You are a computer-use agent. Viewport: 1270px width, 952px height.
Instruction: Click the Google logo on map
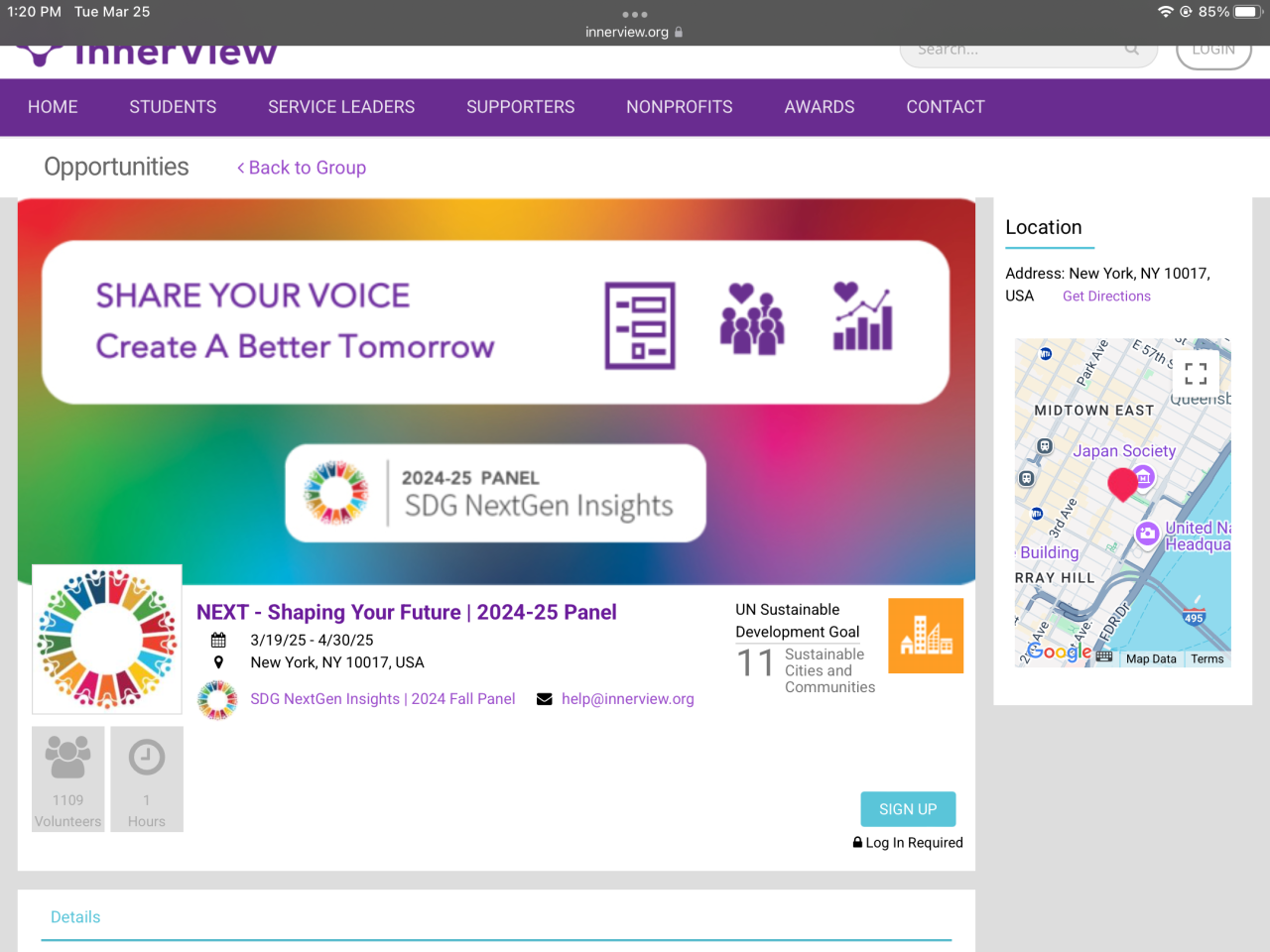click(1060, 652)
